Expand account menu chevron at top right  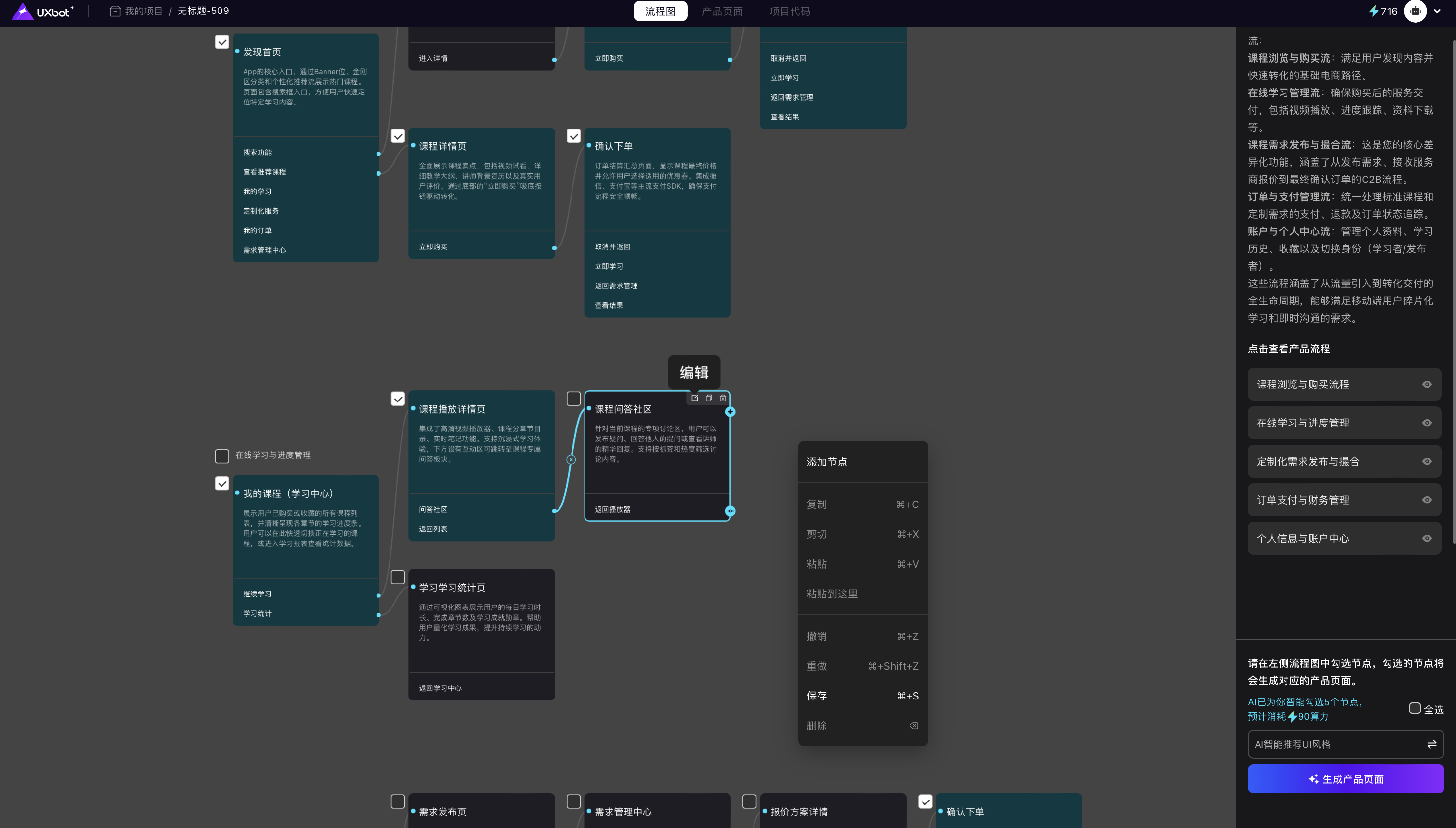[x=1437, y=12]
